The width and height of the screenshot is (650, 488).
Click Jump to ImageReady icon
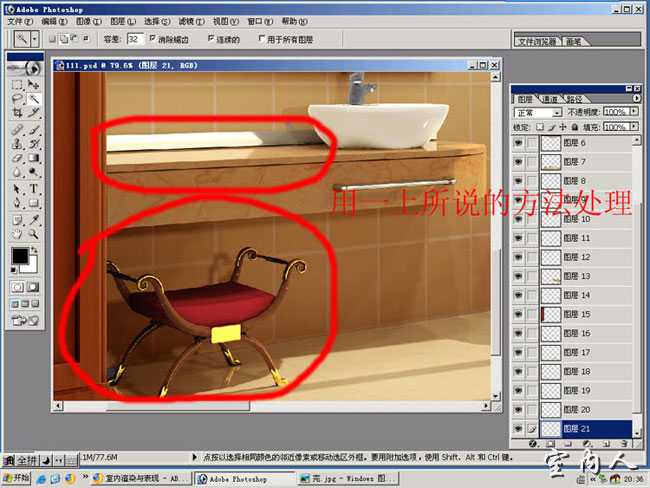[25, 320]
